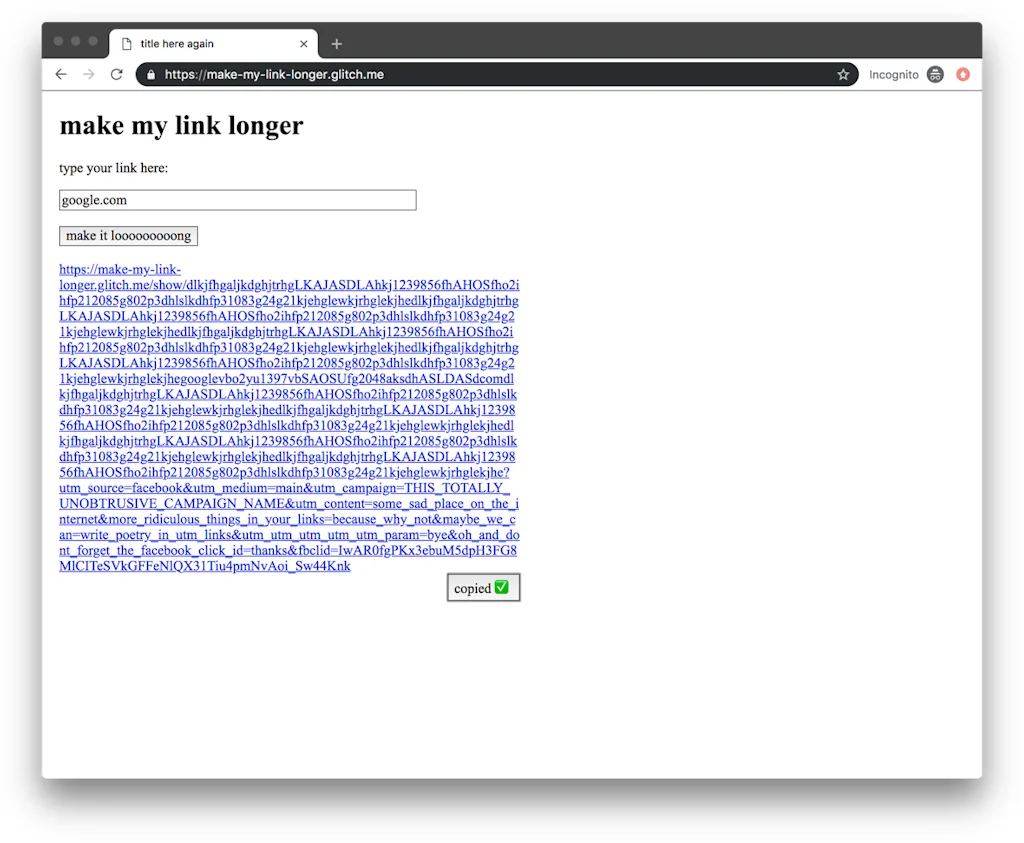Click the 'make my link longer' heading
Viewport: 1024px width, 843px height.
coord(181,126)
